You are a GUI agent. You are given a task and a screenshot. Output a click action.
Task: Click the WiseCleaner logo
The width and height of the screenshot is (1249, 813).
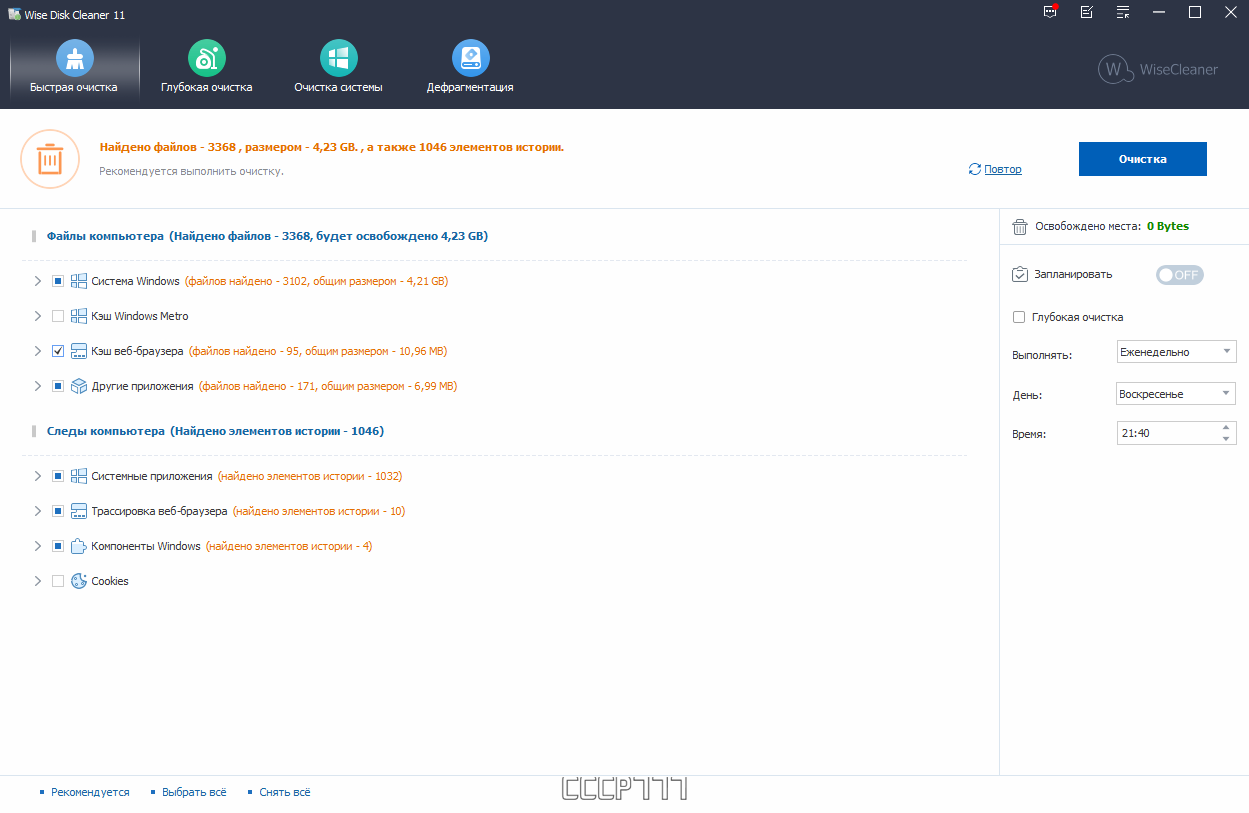[1158, 69]
